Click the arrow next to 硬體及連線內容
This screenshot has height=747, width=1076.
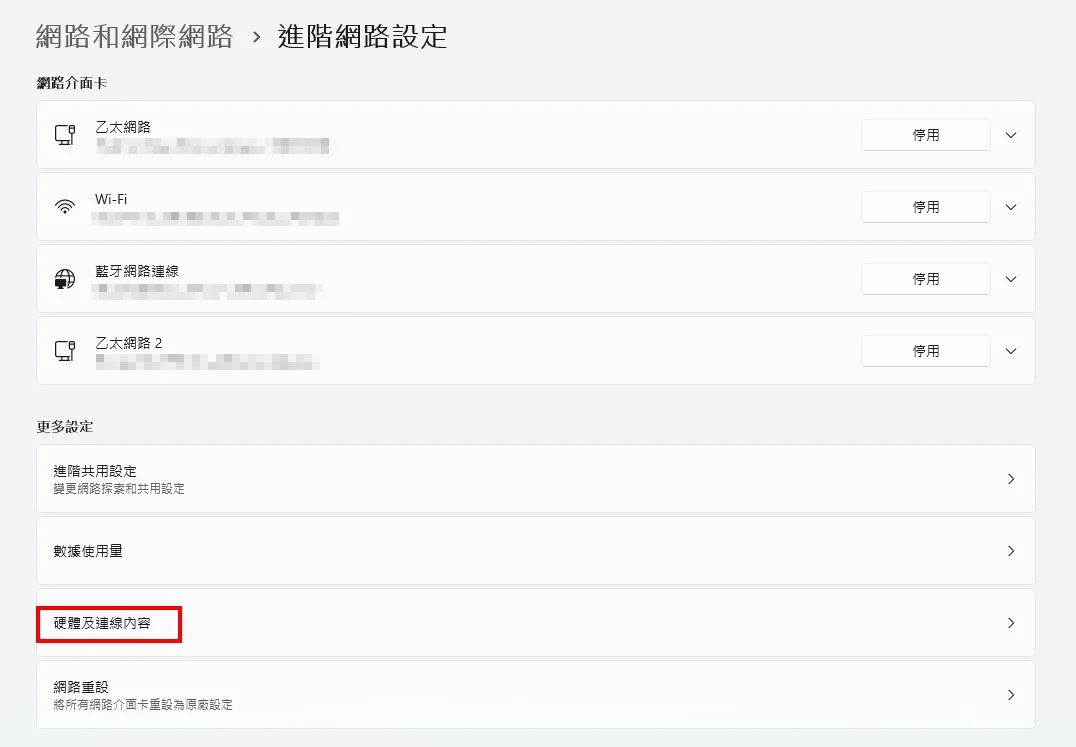[x=1011, y=623]
